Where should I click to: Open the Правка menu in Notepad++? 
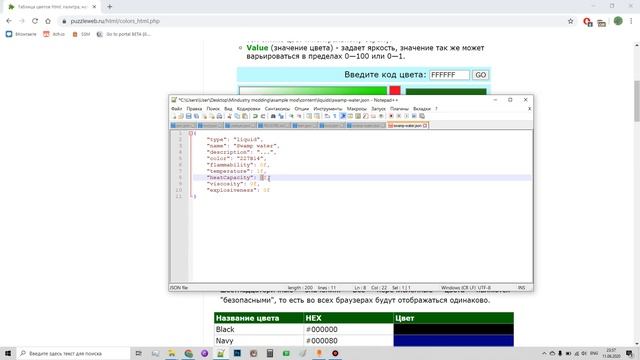(194, 109)
